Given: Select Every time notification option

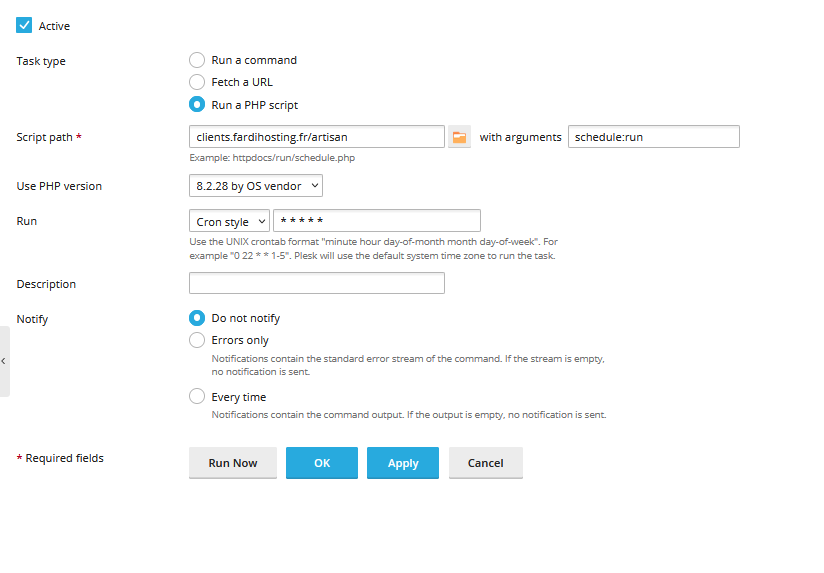Looking at the screenshot, I should pos(197,397).
